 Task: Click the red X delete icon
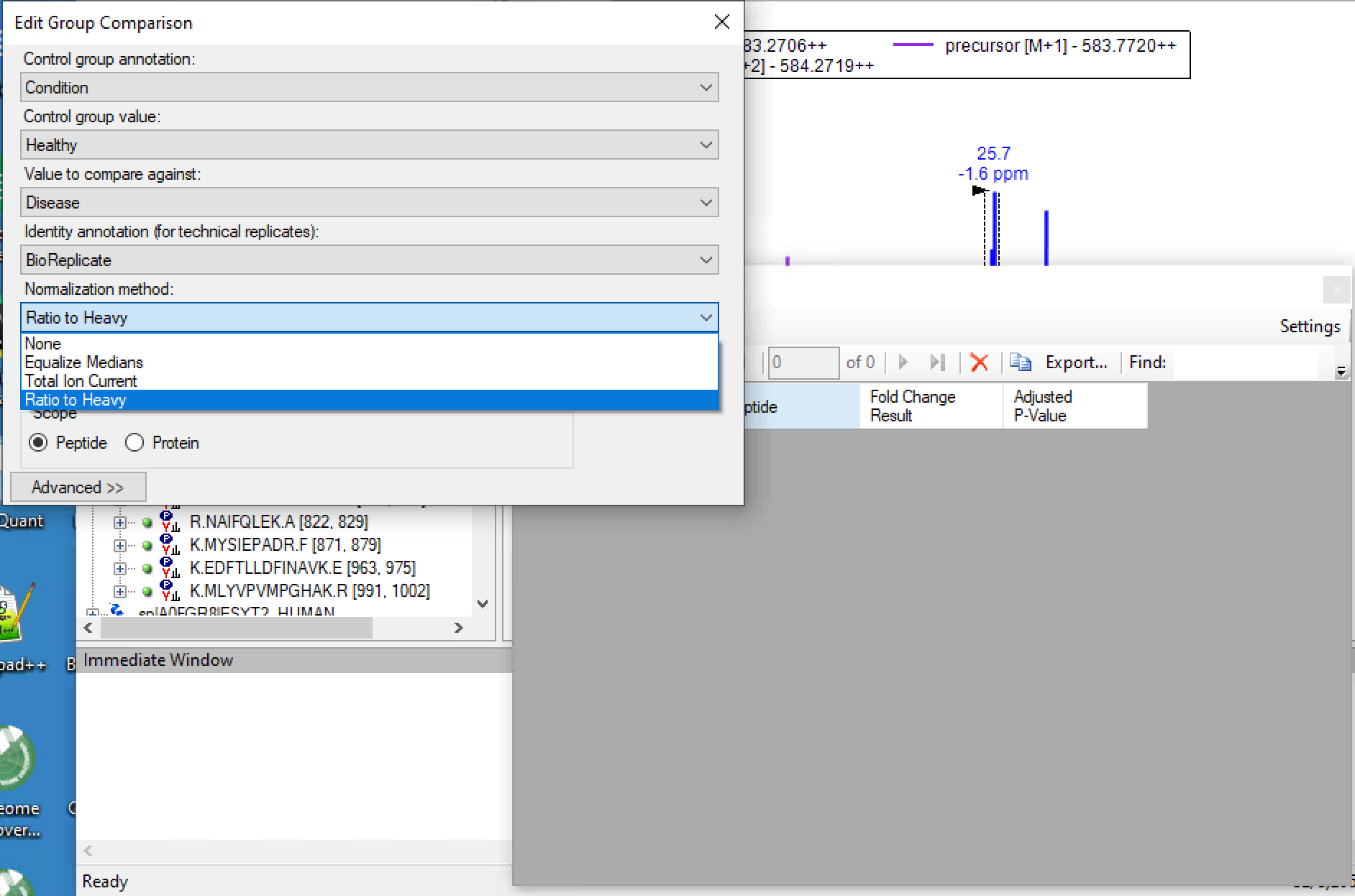[979, 362]
